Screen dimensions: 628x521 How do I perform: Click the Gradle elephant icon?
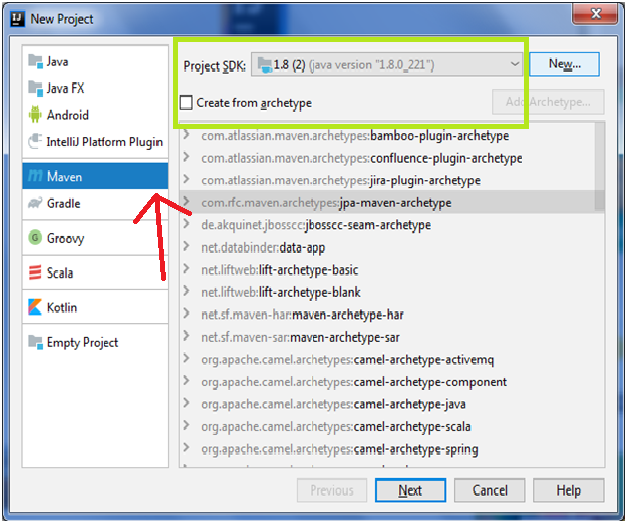coord(35,203)
